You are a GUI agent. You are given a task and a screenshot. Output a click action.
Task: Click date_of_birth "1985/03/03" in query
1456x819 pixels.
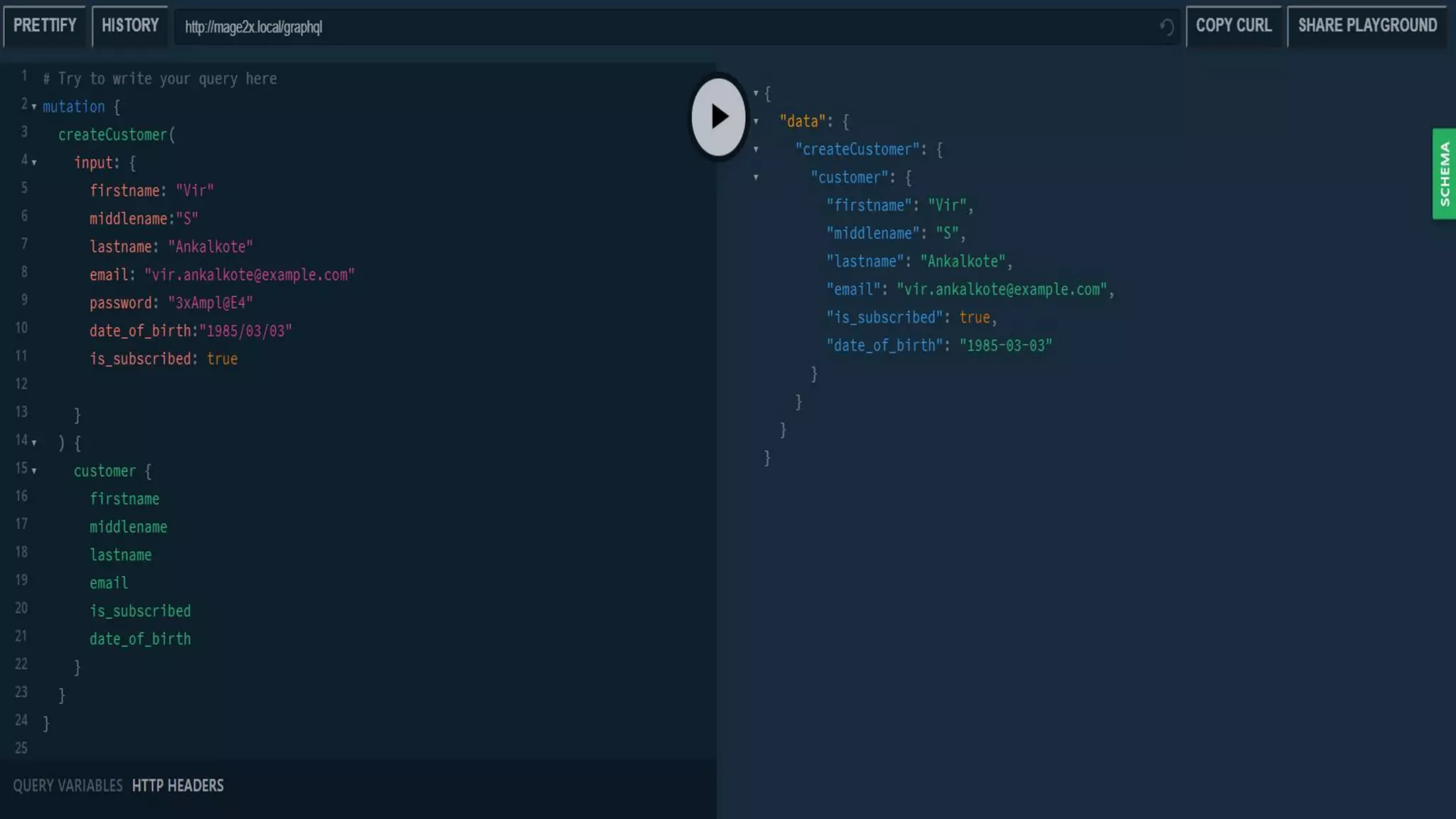pos(191,331)
